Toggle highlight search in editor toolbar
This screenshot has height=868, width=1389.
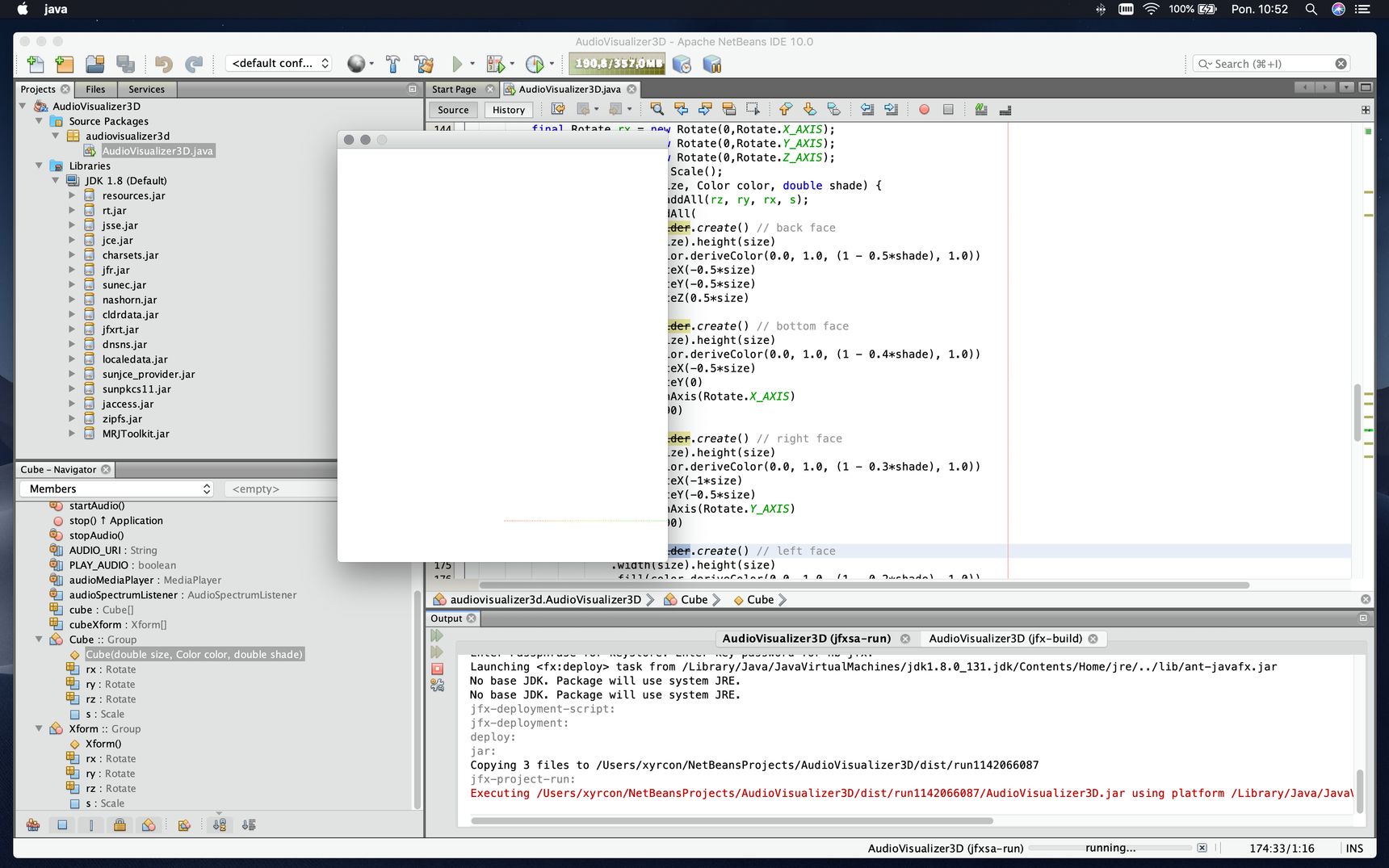pos(729,109)
